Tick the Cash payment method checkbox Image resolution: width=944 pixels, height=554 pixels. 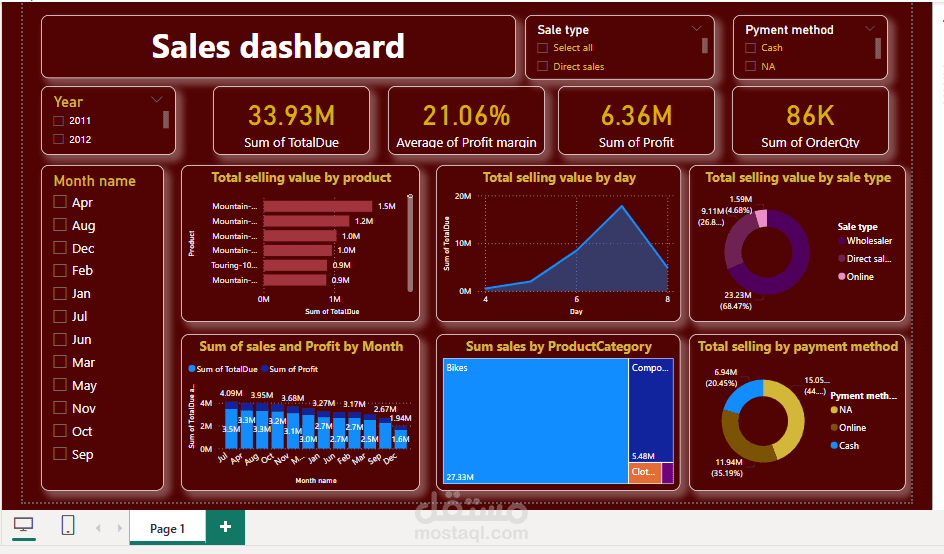coord(750,48)
